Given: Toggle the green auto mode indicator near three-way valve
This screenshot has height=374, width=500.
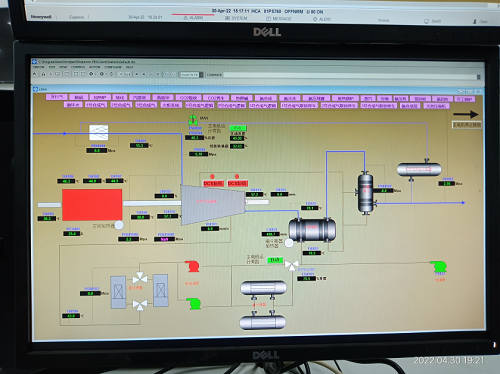Looking at the screenshot, I should click(275, 260).
